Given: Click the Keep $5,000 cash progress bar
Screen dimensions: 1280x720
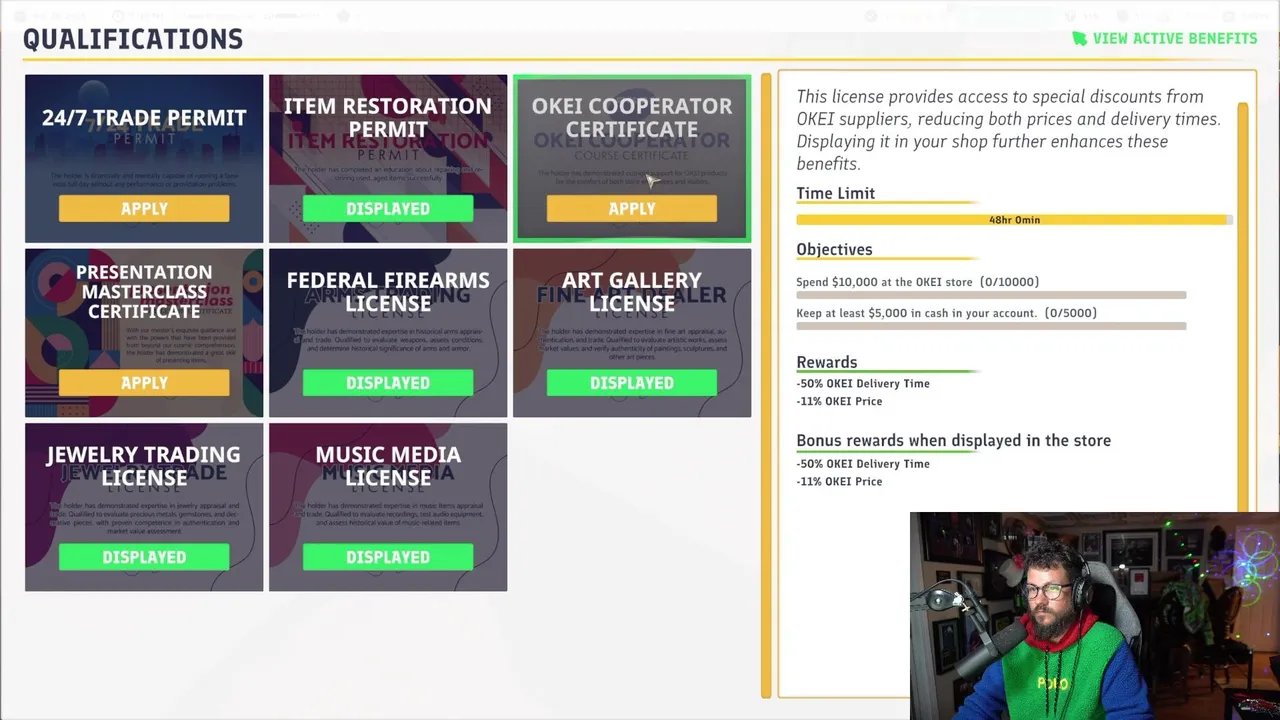Looking at the screenshot, I should pyautogui.click(x=991, y=326).
